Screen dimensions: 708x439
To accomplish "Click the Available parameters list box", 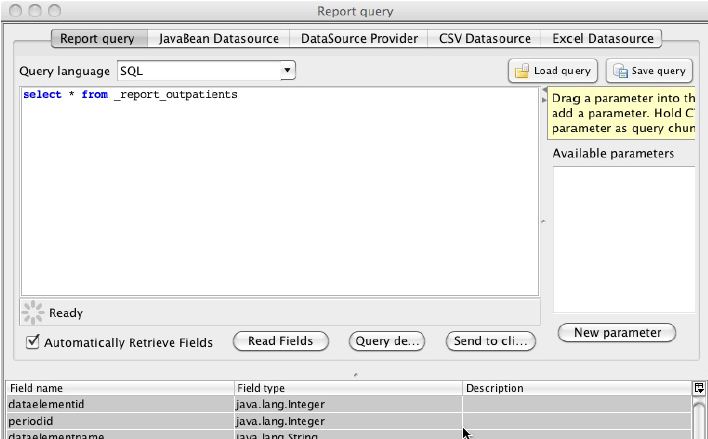I will (624, 239).
